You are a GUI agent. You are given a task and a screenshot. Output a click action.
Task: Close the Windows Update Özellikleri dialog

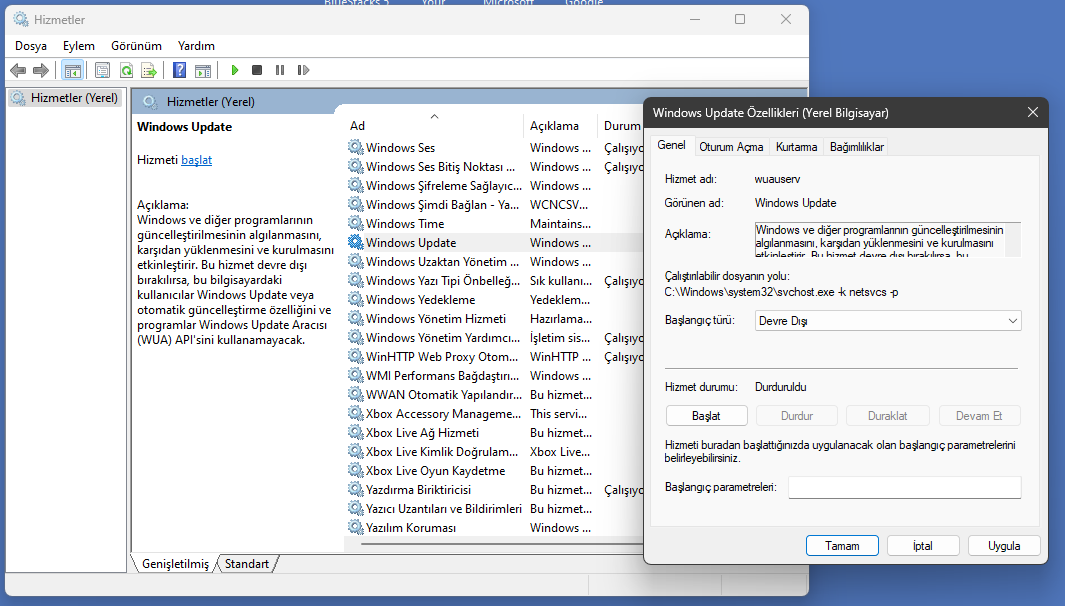[x=1032, y=112]
